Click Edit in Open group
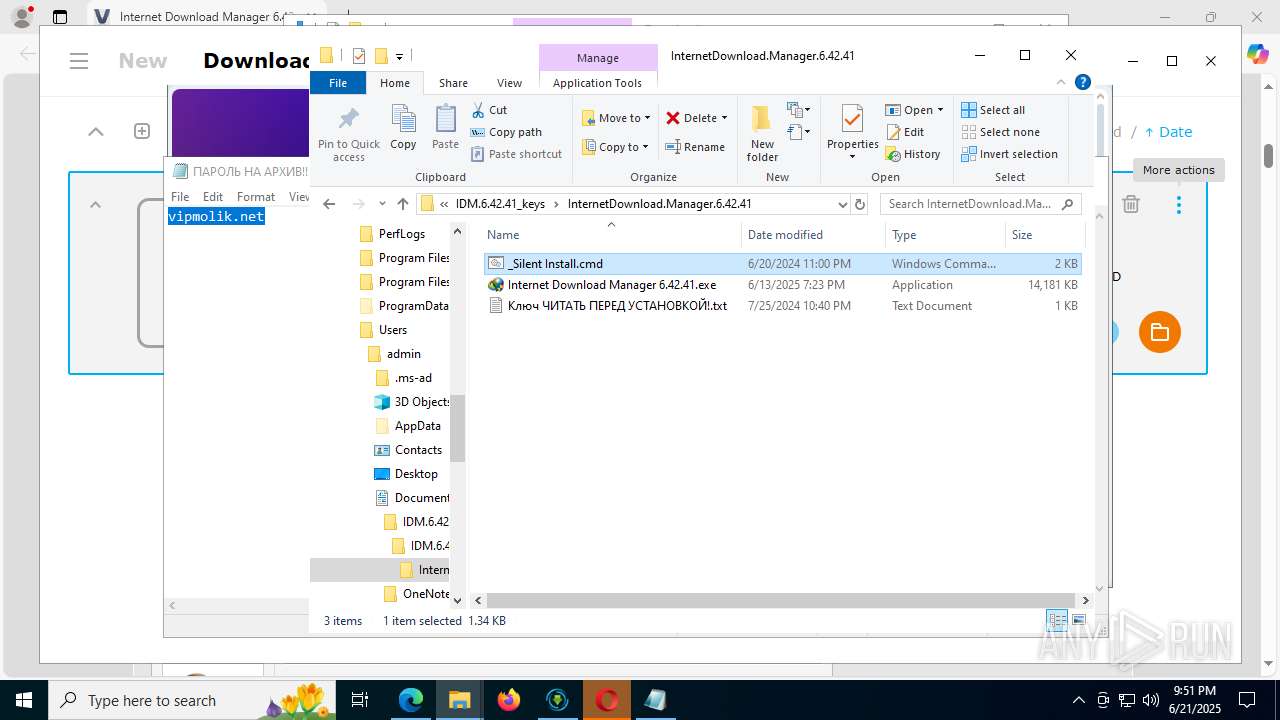1280x720 pixels. [x=905, y=132]
